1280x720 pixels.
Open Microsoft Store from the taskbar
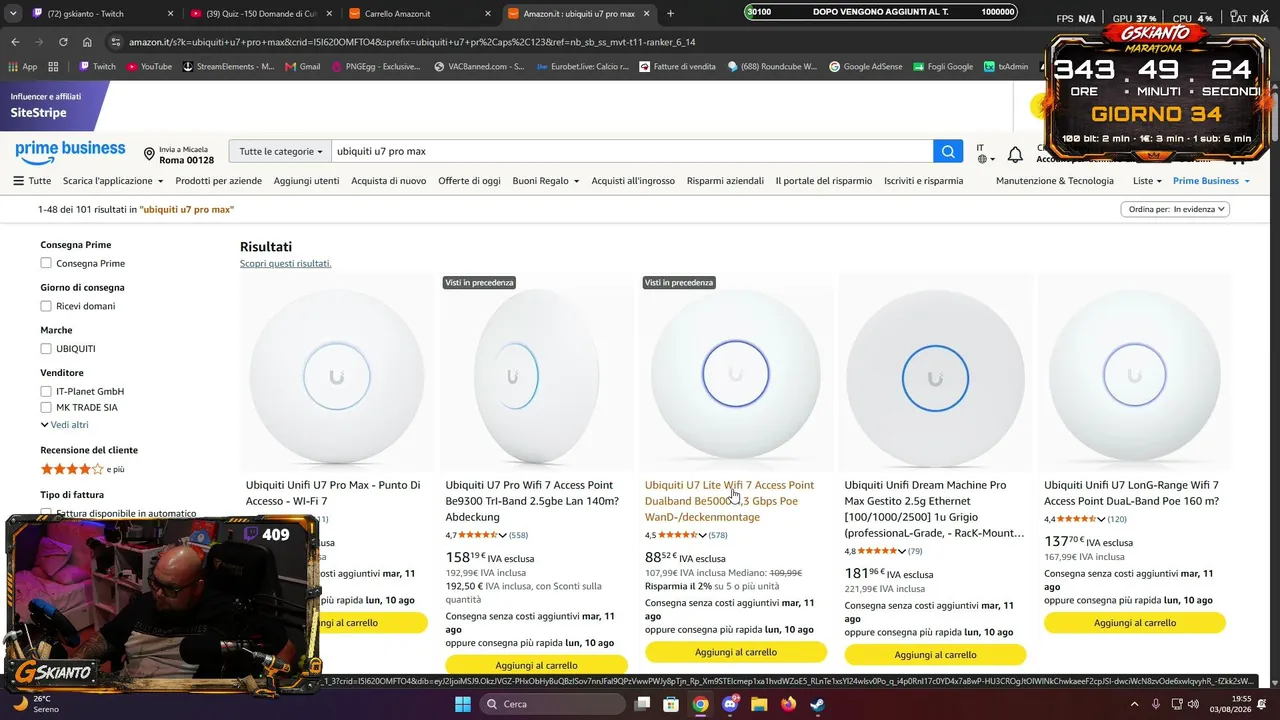[x=671, y=704]
